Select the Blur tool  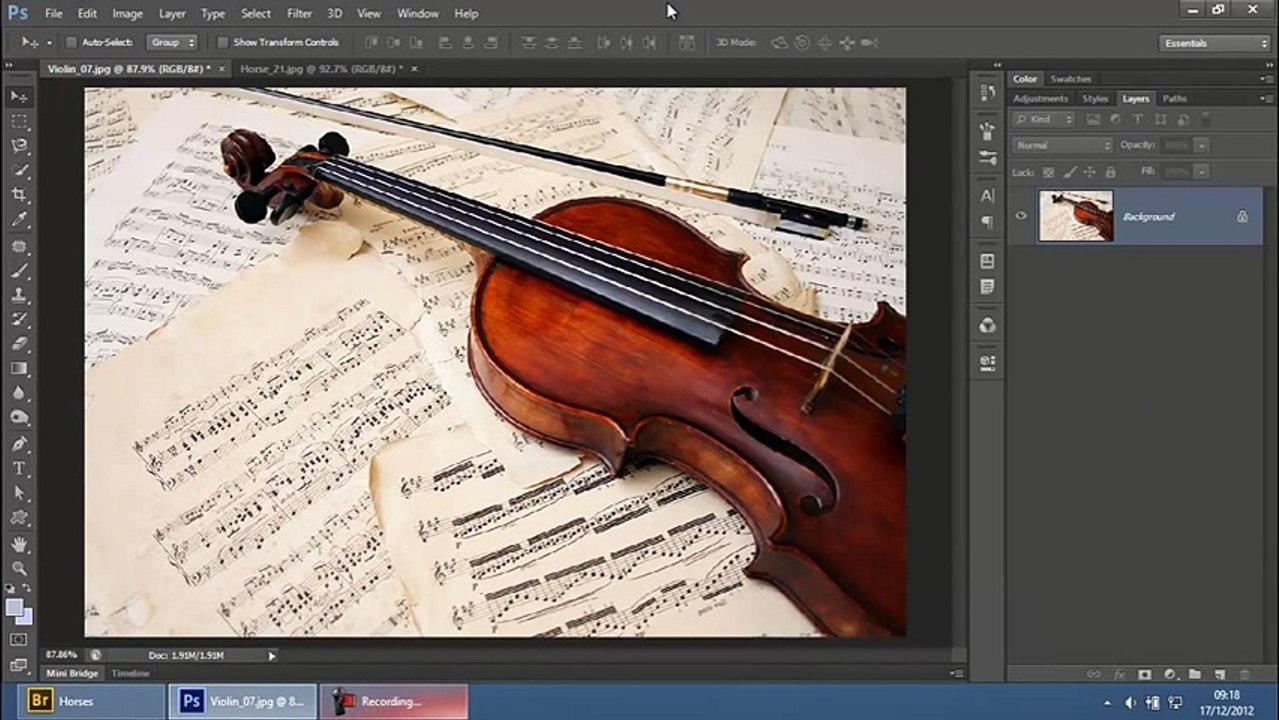[19, 394]
